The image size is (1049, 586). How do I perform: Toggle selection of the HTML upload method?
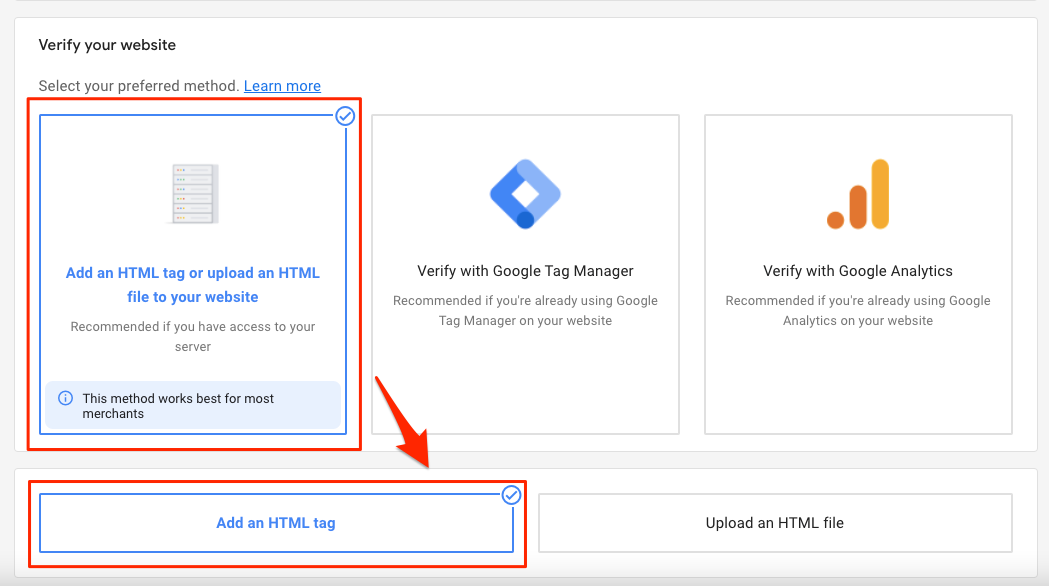point(775,523)
